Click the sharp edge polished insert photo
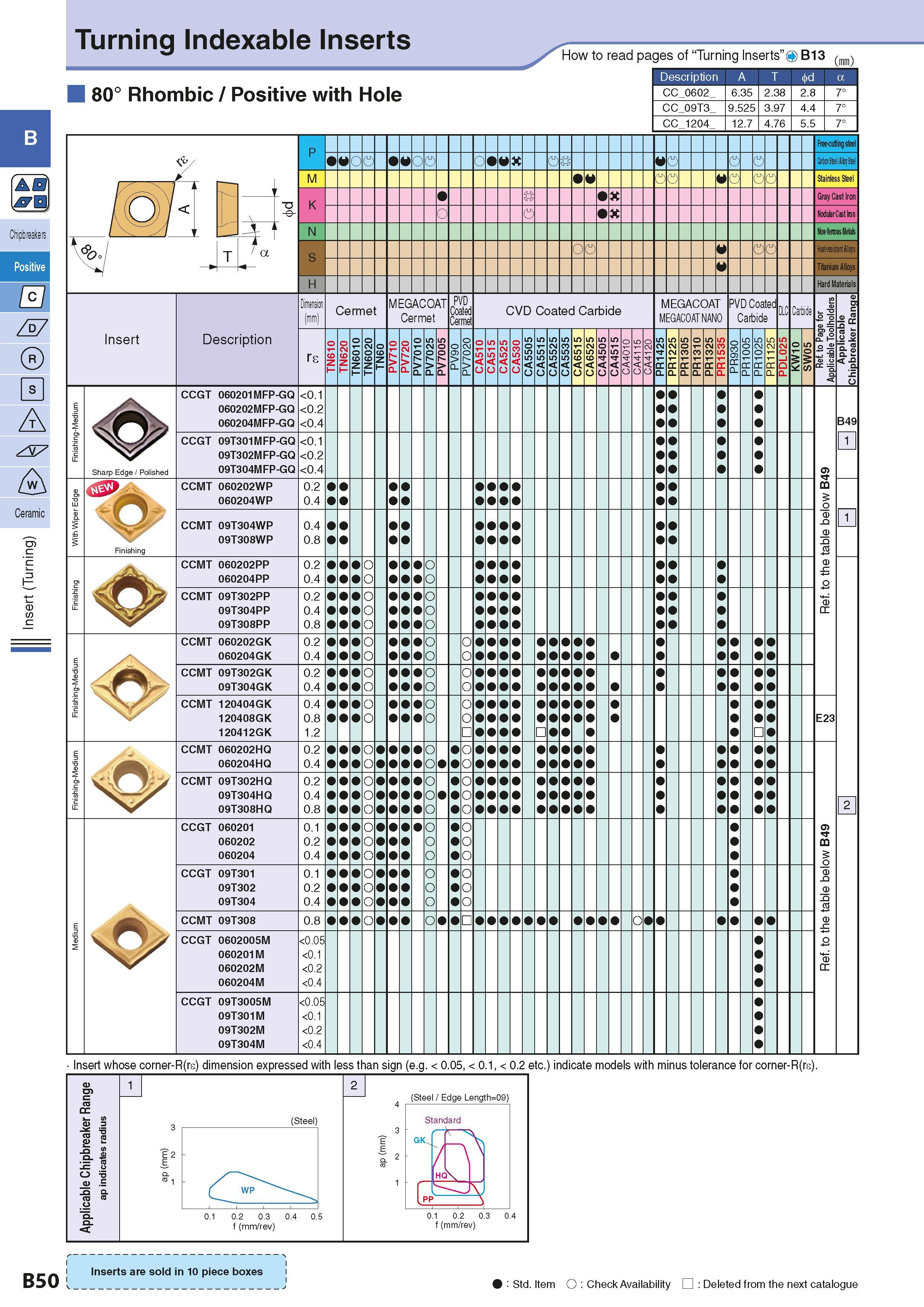This screenshot has height=1307, width=924. coord(130,430)
